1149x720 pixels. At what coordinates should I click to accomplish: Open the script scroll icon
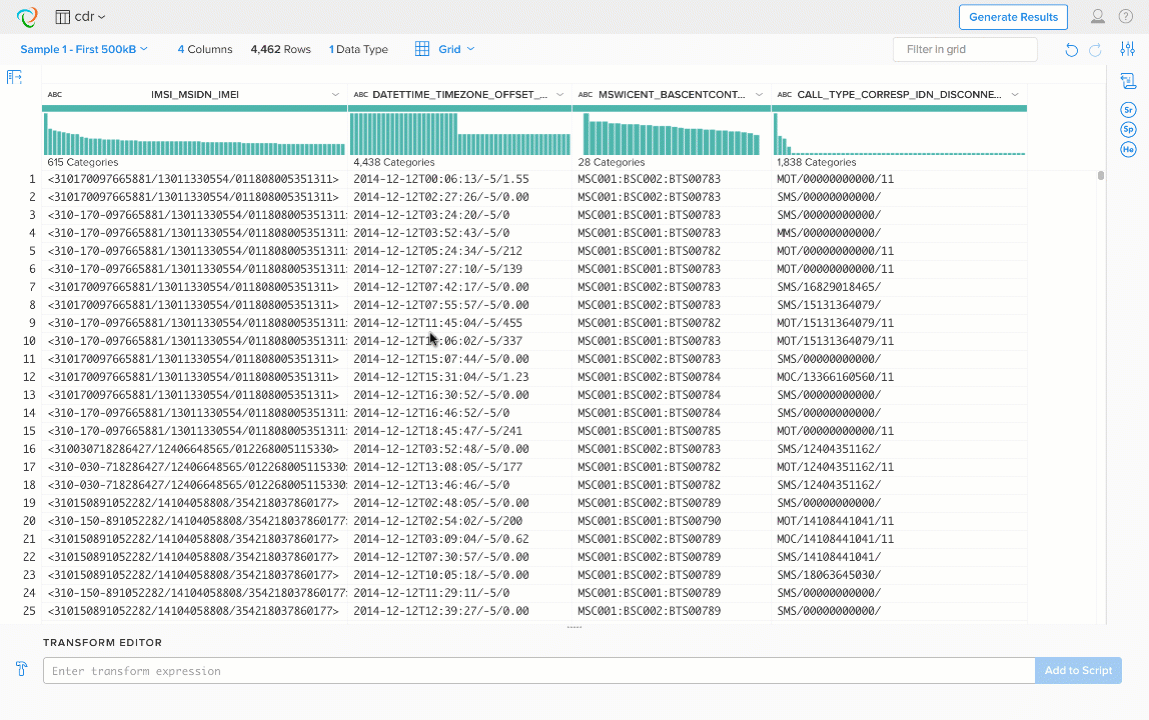[x=1128, y=81]
